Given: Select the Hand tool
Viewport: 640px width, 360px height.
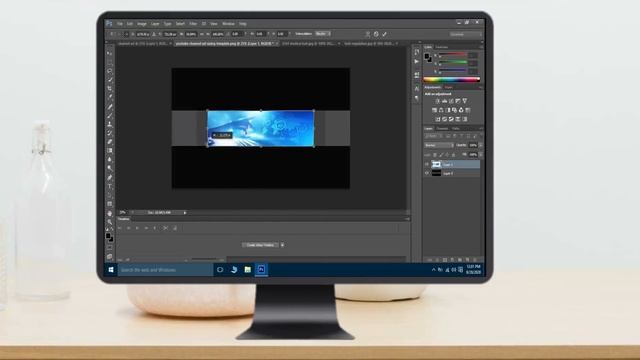Looking at the screenshot, I should point(109,213).
